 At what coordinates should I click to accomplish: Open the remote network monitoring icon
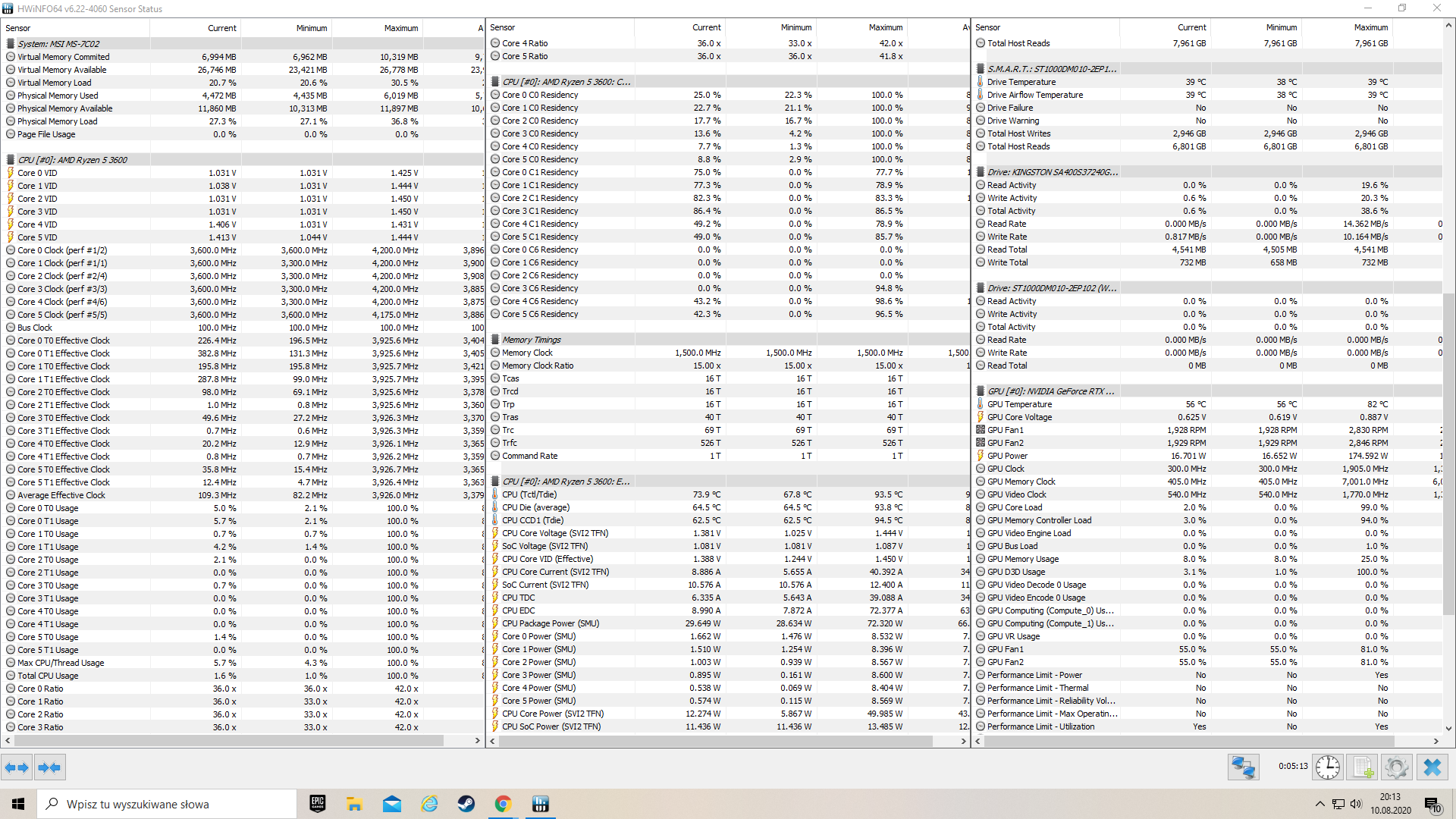click(x=1244, y=767)
